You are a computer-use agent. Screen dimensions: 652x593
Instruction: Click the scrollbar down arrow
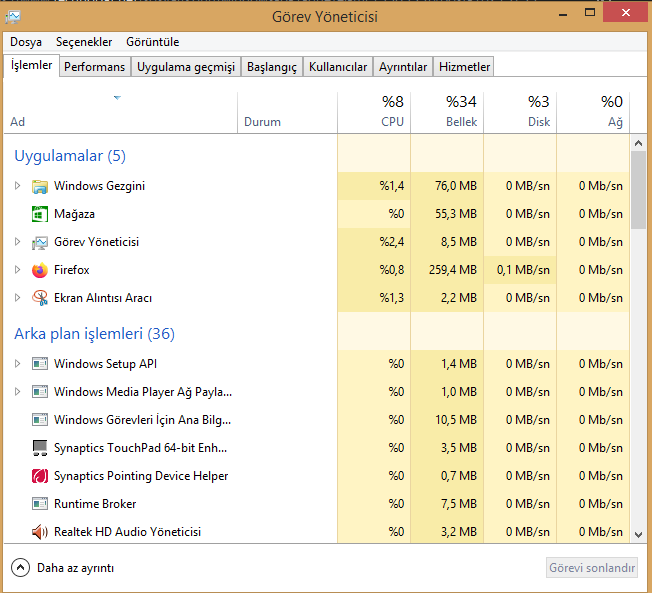coord(638,535)
